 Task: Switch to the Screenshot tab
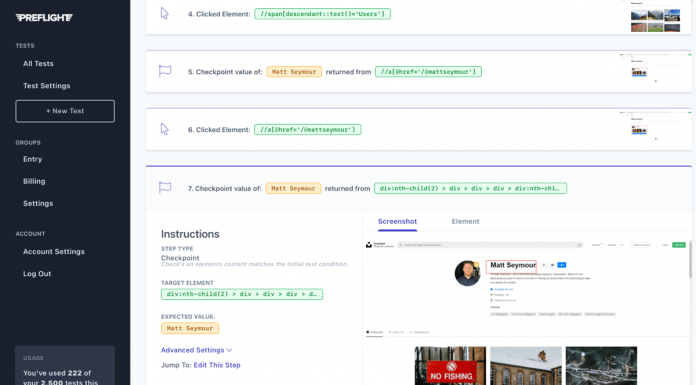point(397,221)
